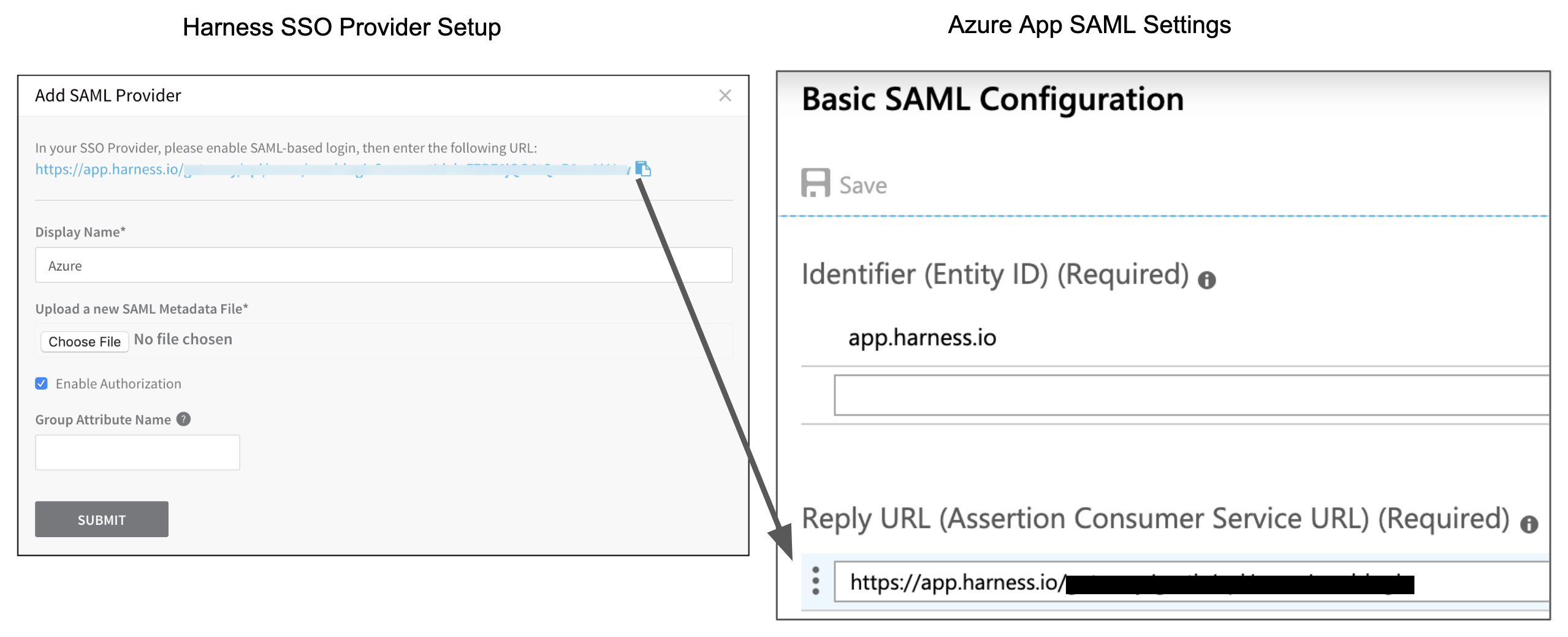Viewport: 1568px width, 637px height.
Task: Click the Choose File button
Action: [85, 341]
